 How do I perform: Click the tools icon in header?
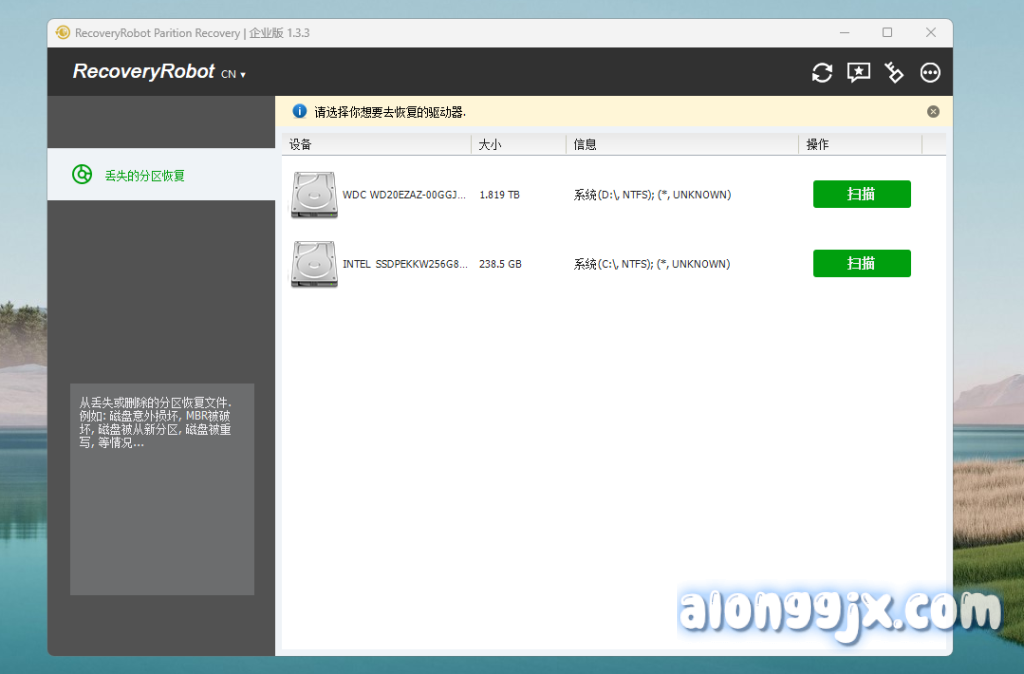(x=894, y=72)
